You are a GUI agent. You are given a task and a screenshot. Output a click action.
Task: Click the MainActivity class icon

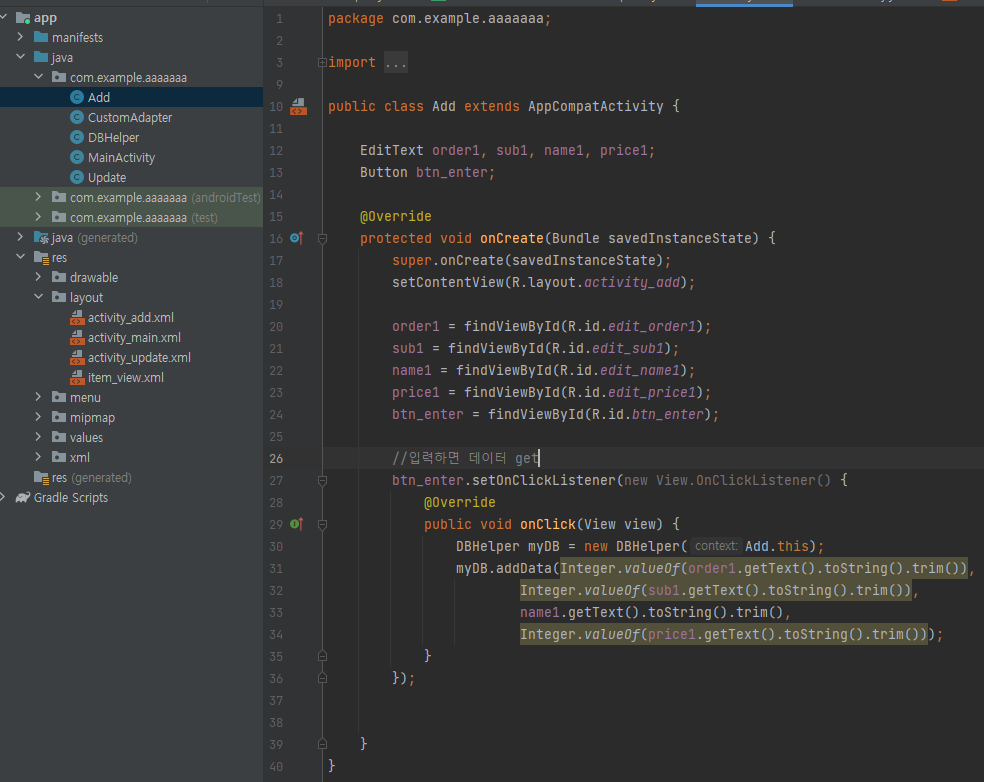77,158
